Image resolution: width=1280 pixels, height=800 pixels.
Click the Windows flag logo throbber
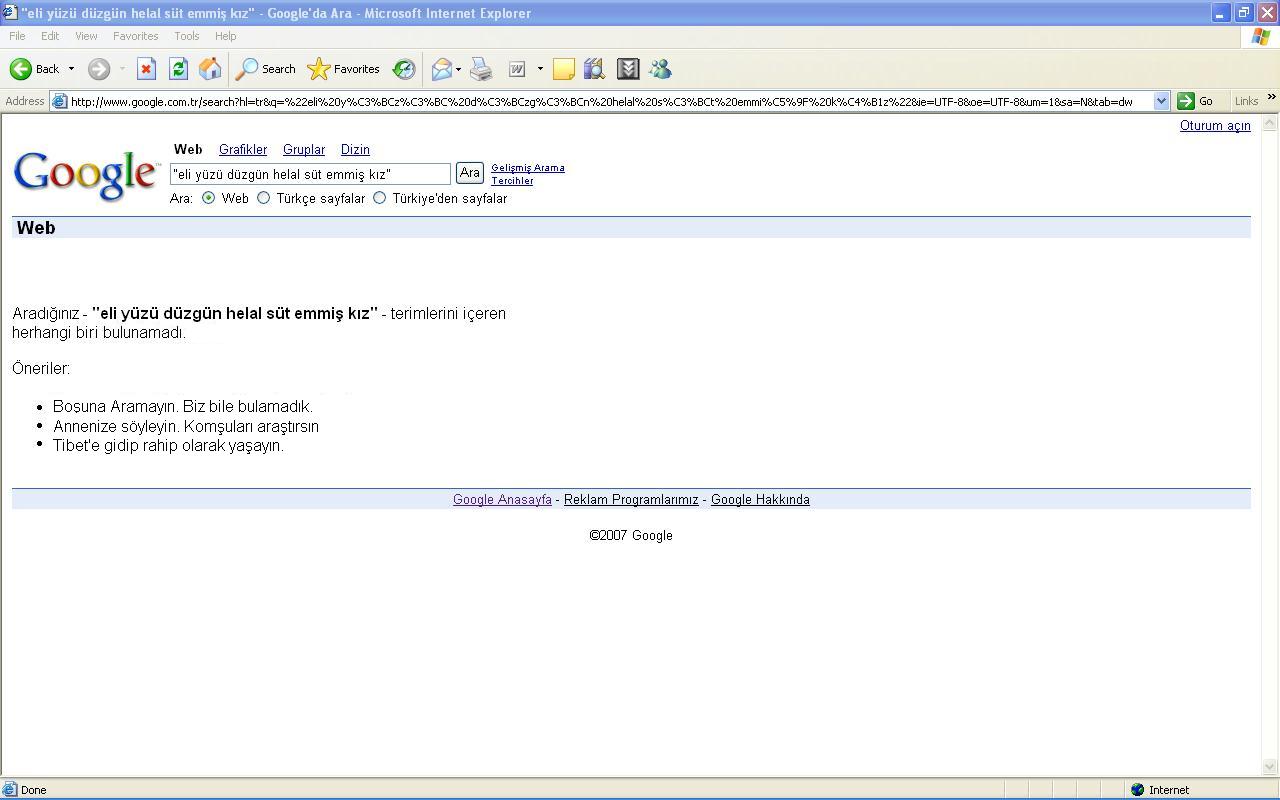[x=1261, y=36]
